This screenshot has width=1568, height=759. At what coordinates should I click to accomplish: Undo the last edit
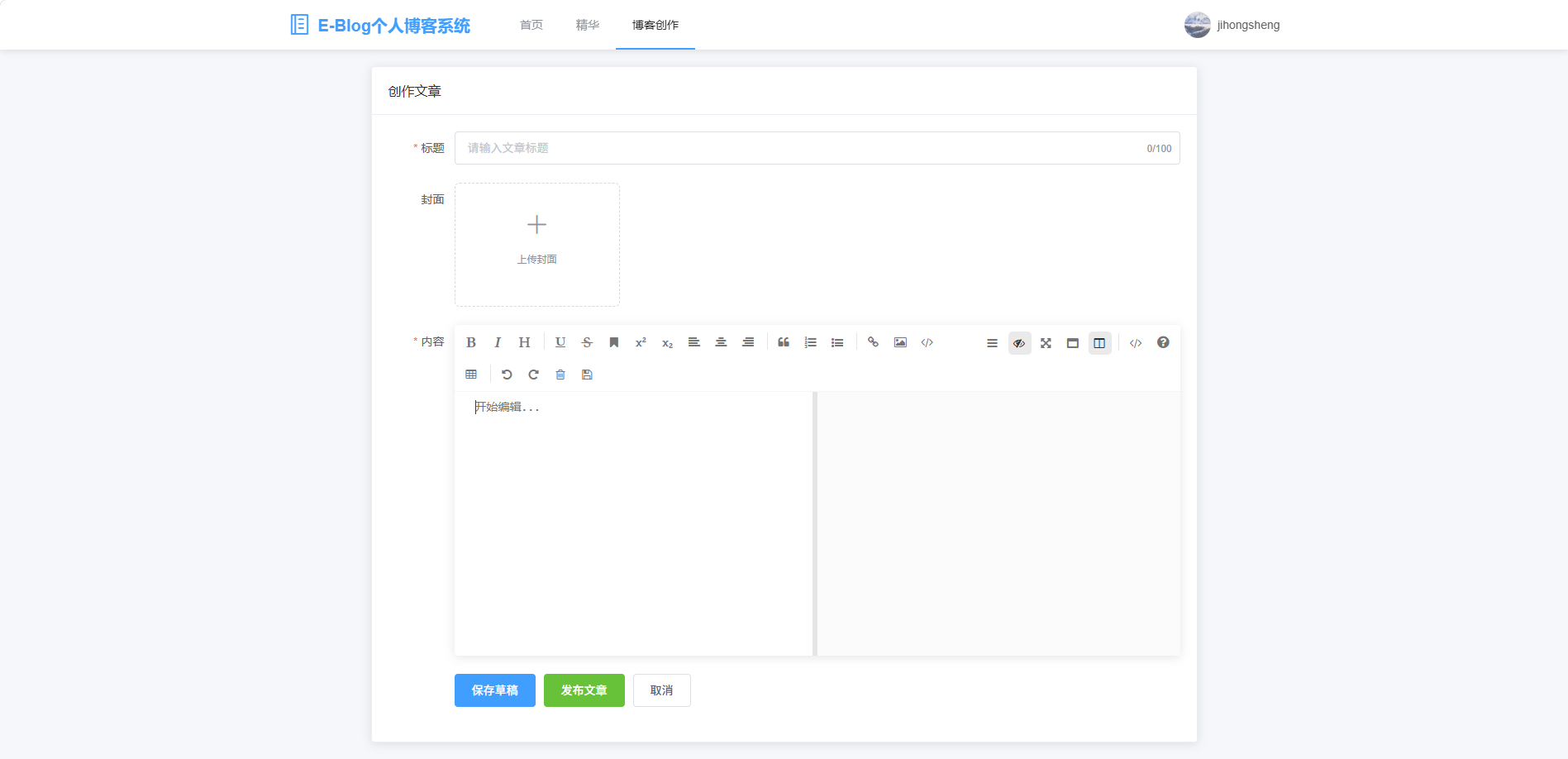507,375
